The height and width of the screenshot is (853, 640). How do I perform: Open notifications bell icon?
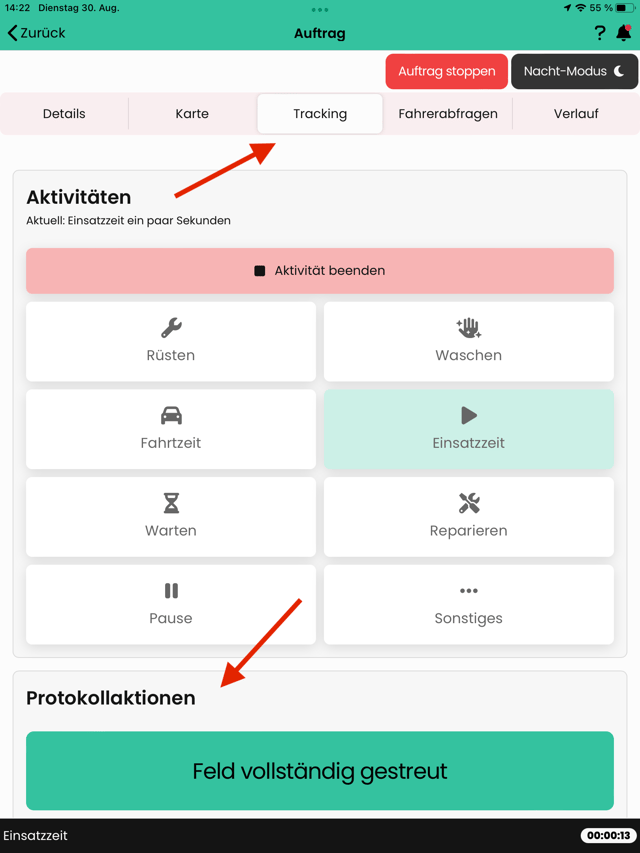tap(624, 33)
